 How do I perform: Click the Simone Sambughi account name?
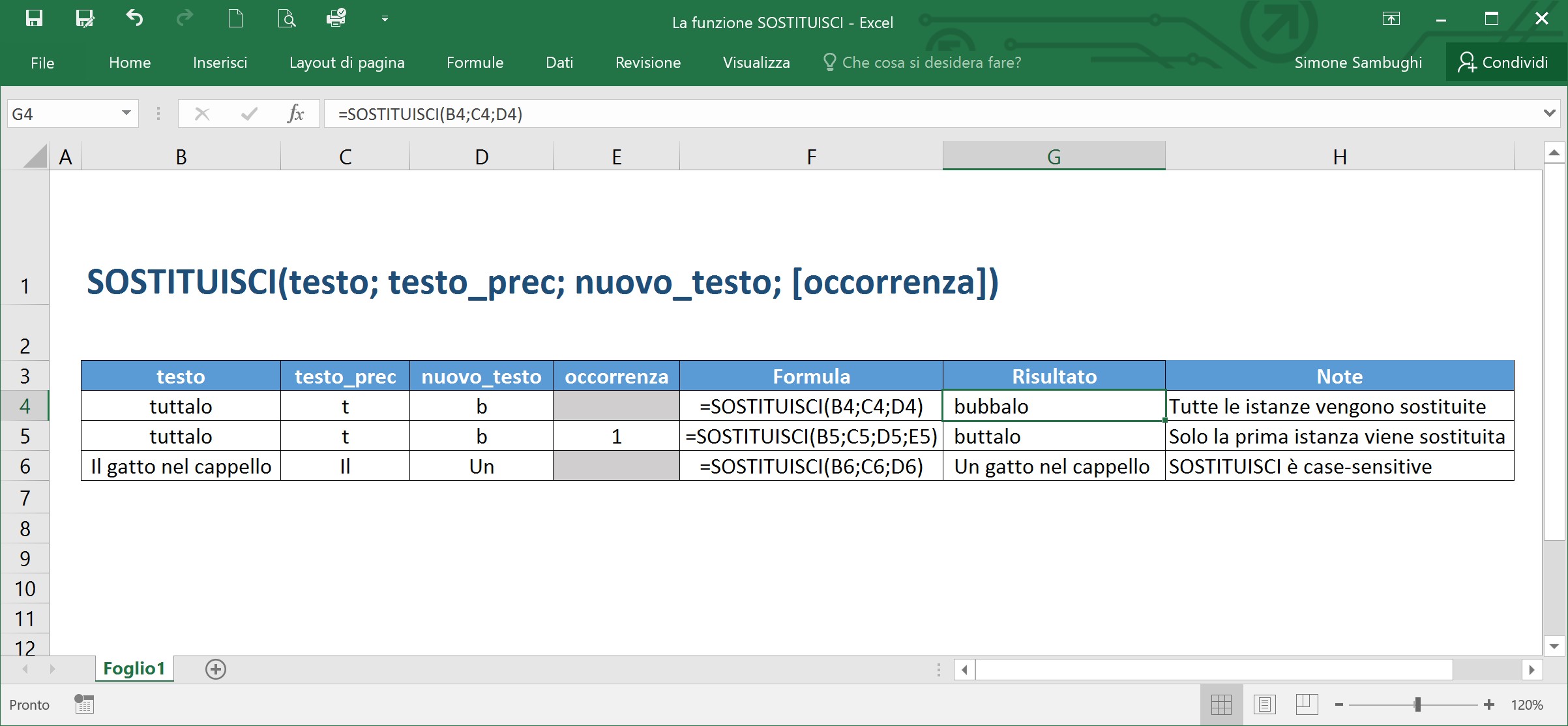point(1358,63)
